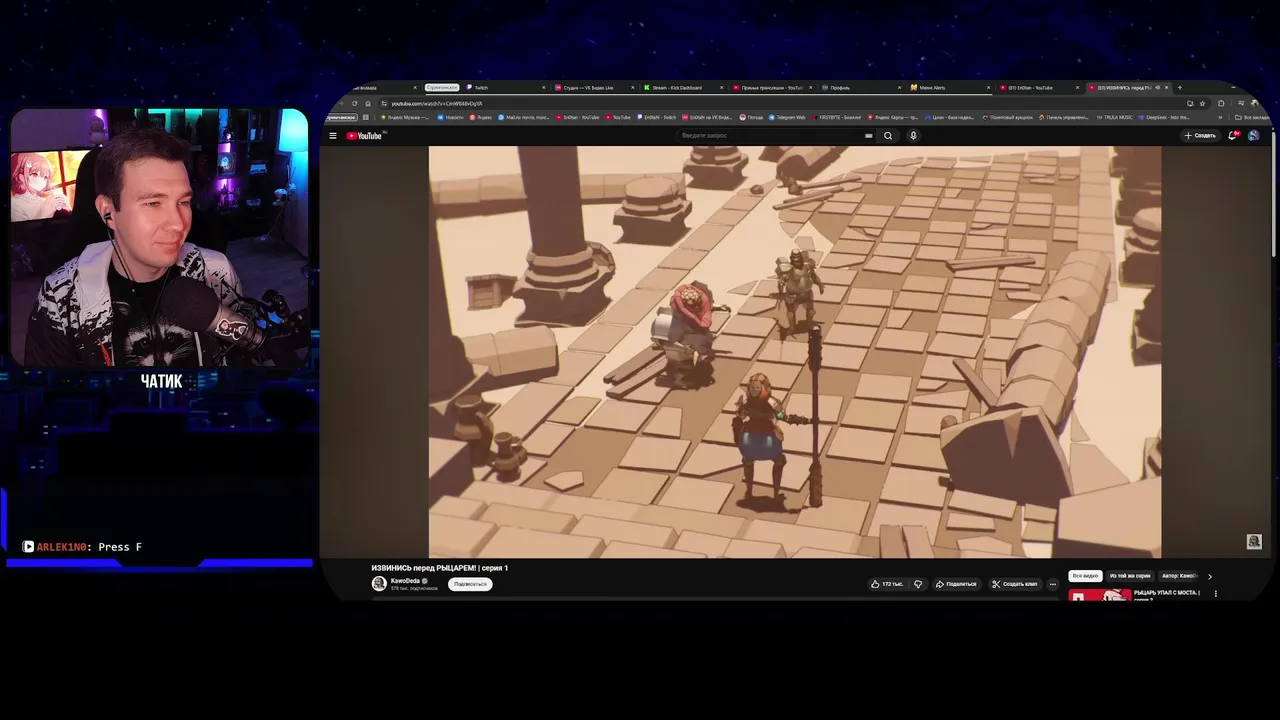The width and height of the screenshot is (1280, 720).
Task: Select the Все видео filter chip
Action: 1085,576
